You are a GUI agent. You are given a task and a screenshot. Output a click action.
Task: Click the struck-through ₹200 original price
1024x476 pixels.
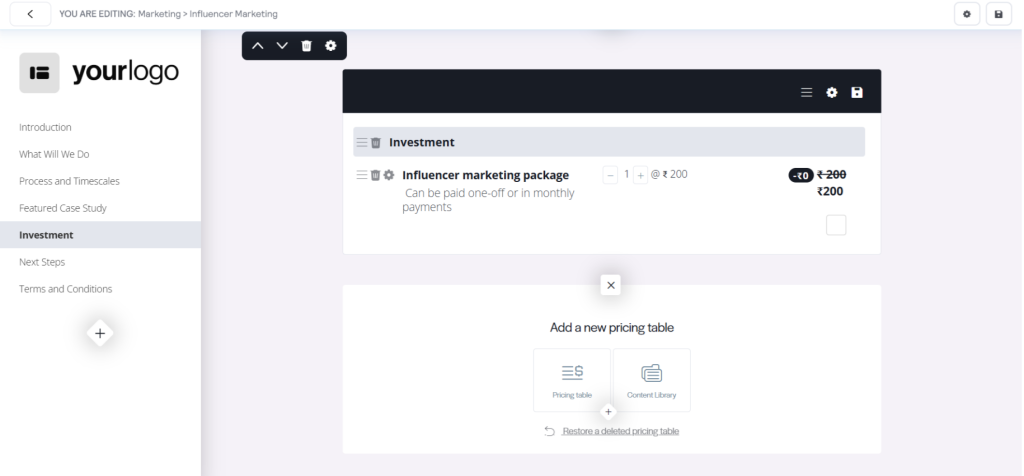coord(831,174)
